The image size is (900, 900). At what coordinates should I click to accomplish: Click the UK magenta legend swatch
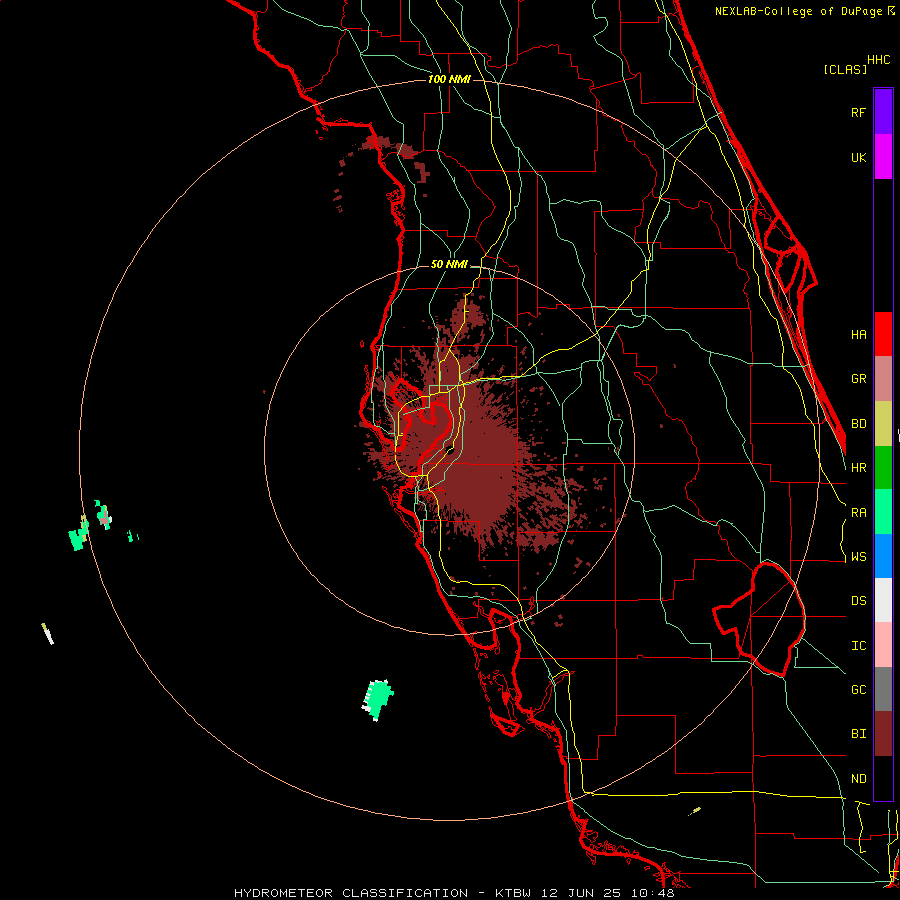point(883,157)
